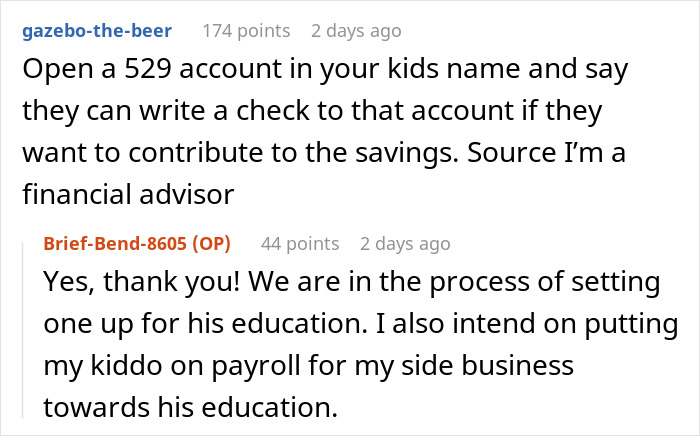This screenshot has width=700, height=436.
Task: Click the '529' number in comment
Action: pos(148,69)
